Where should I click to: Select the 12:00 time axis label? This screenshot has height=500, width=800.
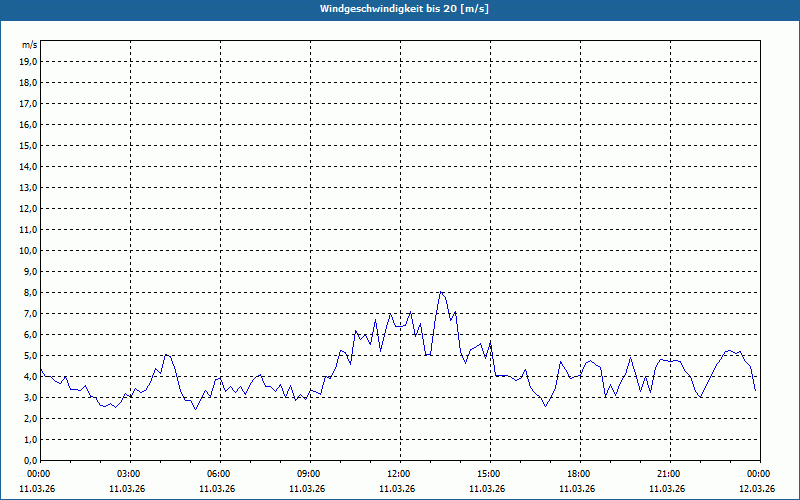coord(399,473)
